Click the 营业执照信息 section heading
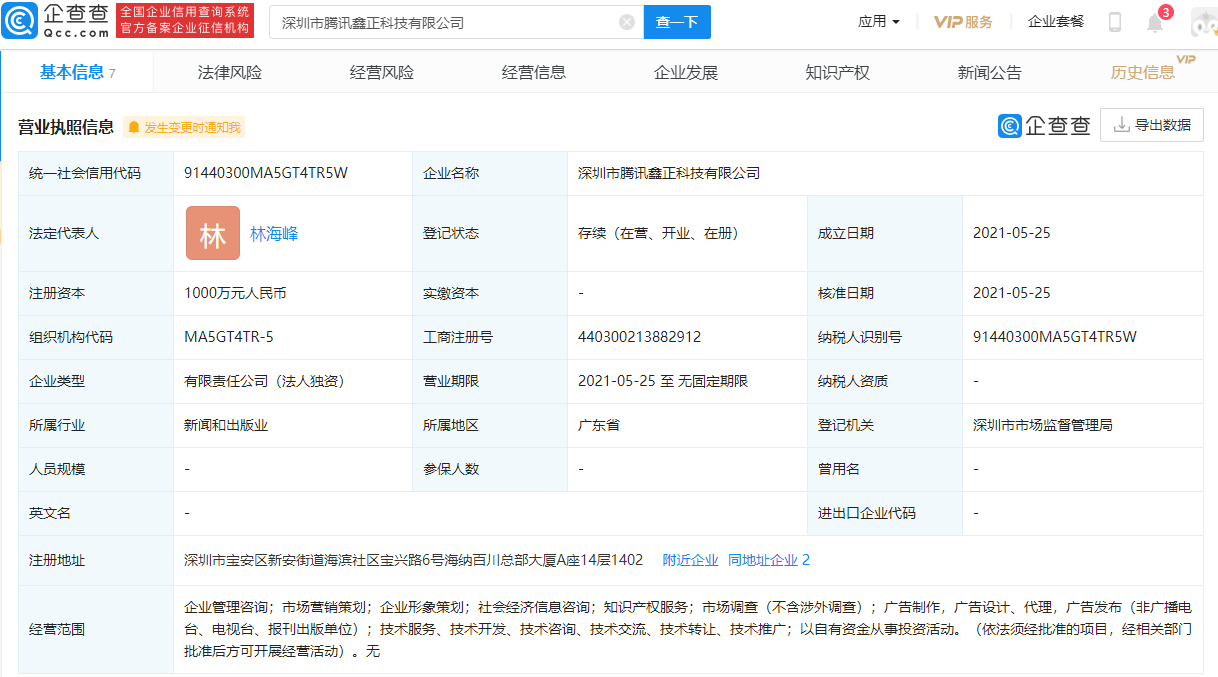The height and width of the screenshot is (677, 1218). click(66, 127)
